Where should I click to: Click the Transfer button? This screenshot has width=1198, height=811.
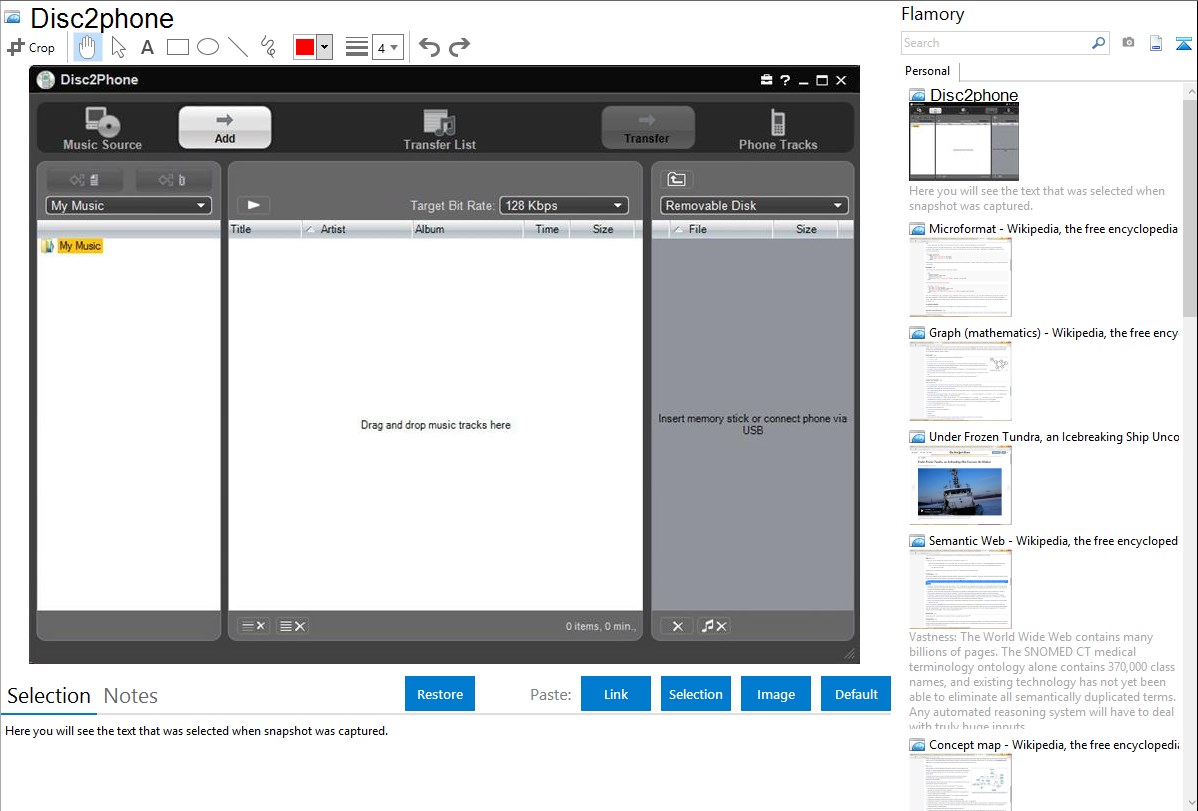pyautogui.click(x=647, y=127)
